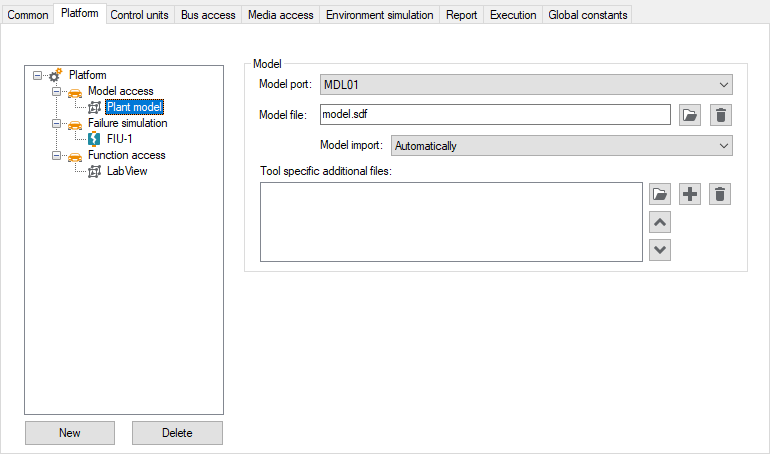770x454 pixels.
Task: Click the Model file input field
Action: click(495, 114)
